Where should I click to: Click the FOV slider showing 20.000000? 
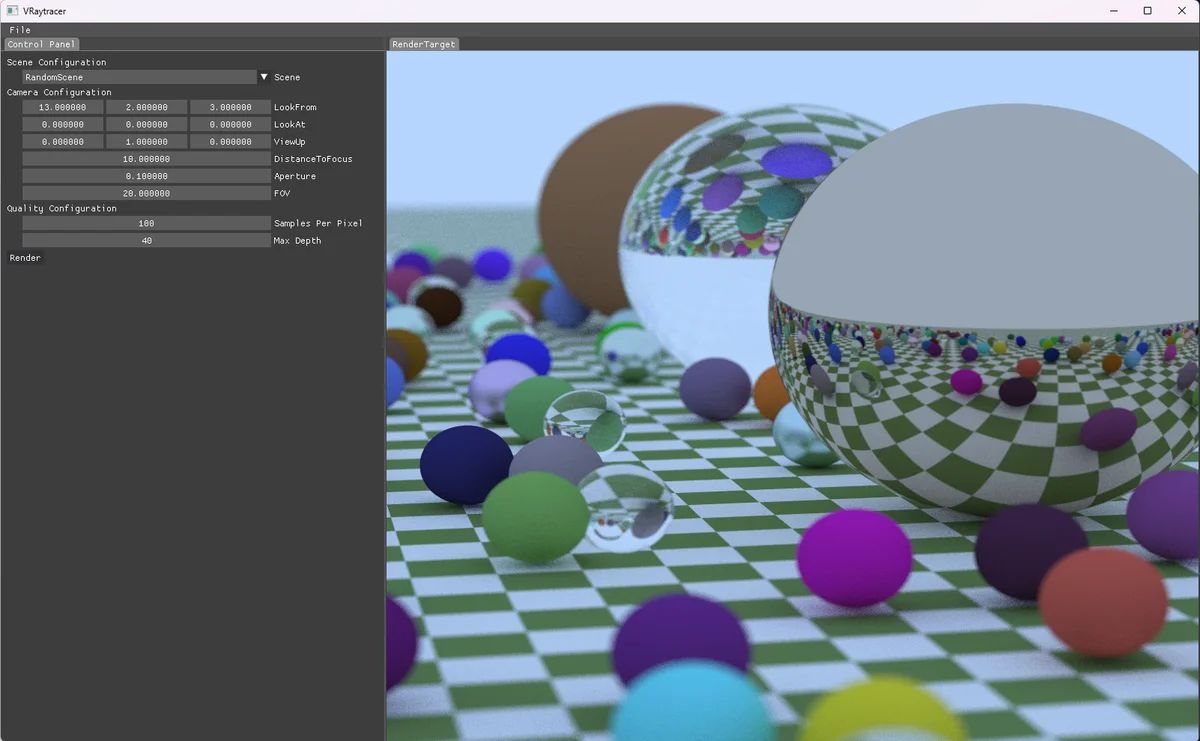146,193
